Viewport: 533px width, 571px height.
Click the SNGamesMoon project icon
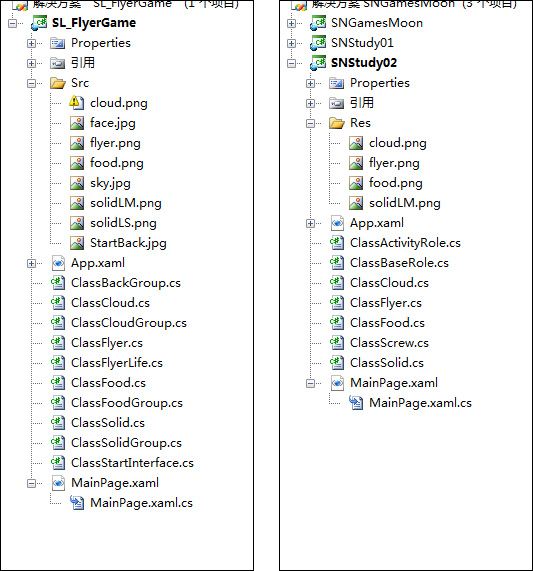pyautogui.click(x=318, y=23)
